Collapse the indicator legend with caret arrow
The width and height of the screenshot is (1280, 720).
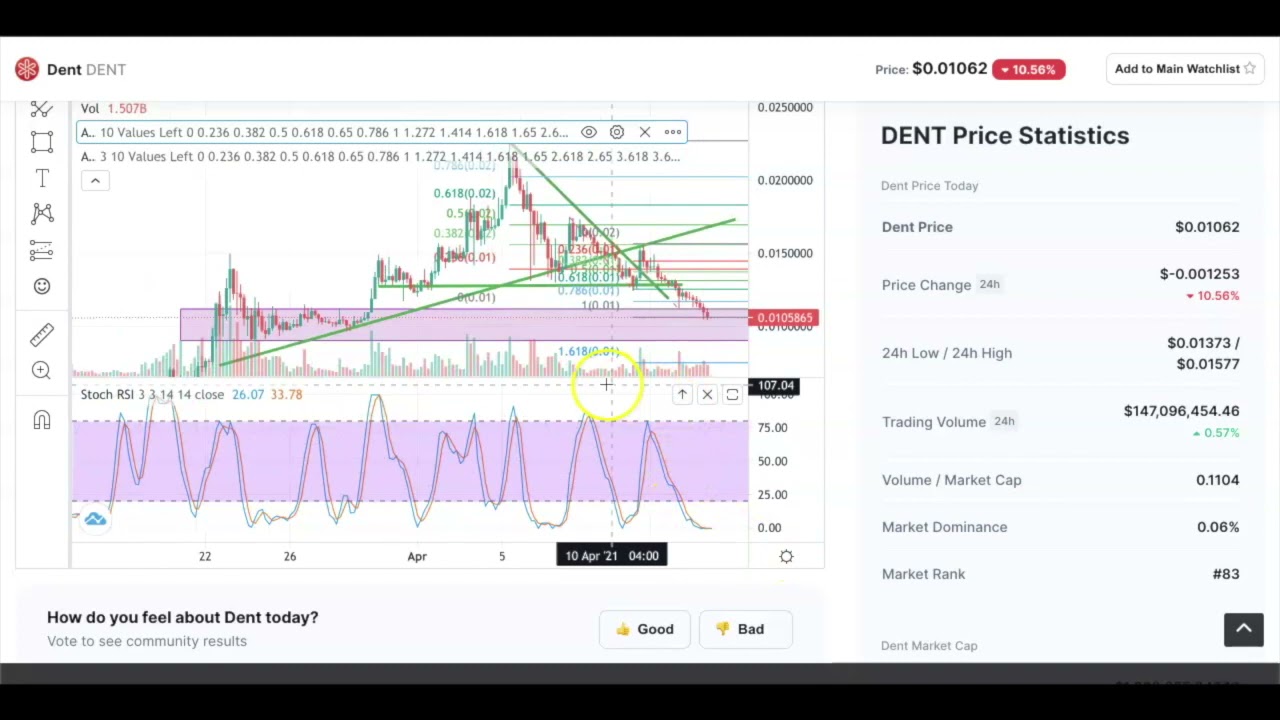[x=95, y=180]
